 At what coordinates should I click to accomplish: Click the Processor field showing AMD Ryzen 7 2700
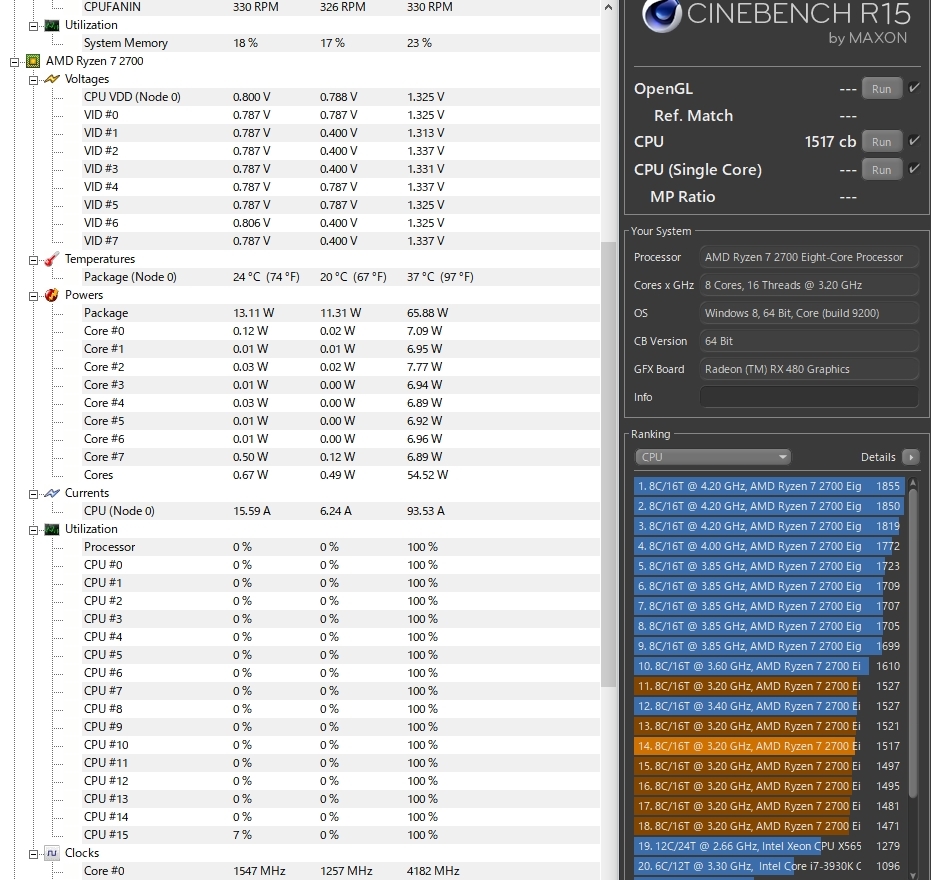coord(809,257)
